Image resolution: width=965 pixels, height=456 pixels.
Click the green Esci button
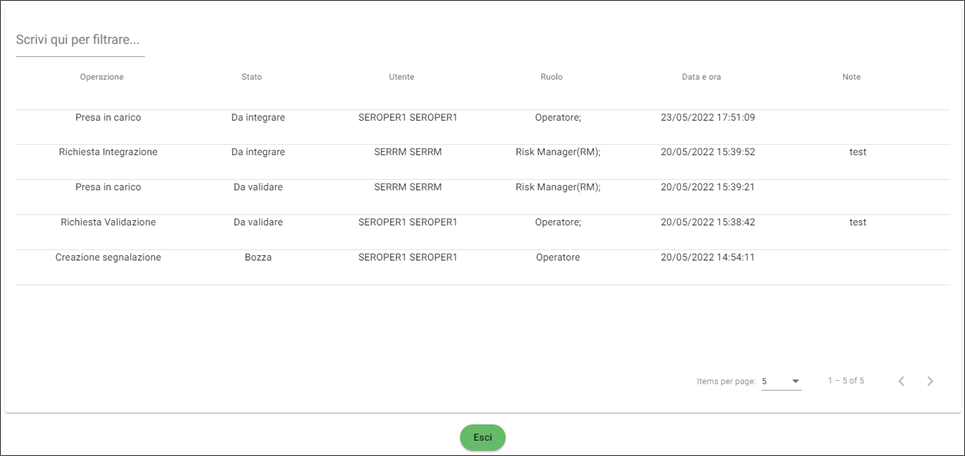pos(482,437)
